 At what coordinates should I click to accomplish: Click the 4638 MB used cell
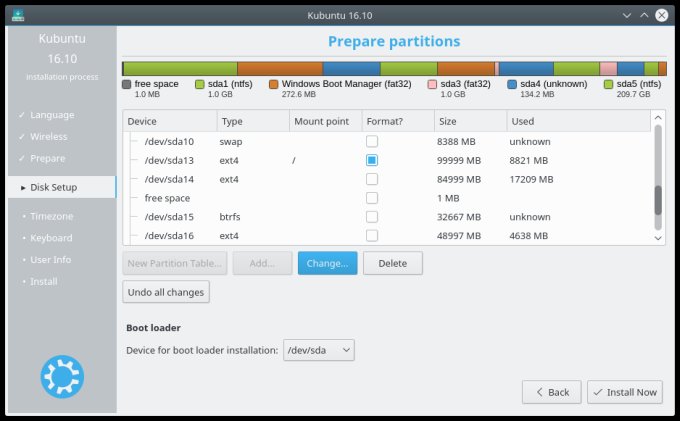tap(529, 235)
